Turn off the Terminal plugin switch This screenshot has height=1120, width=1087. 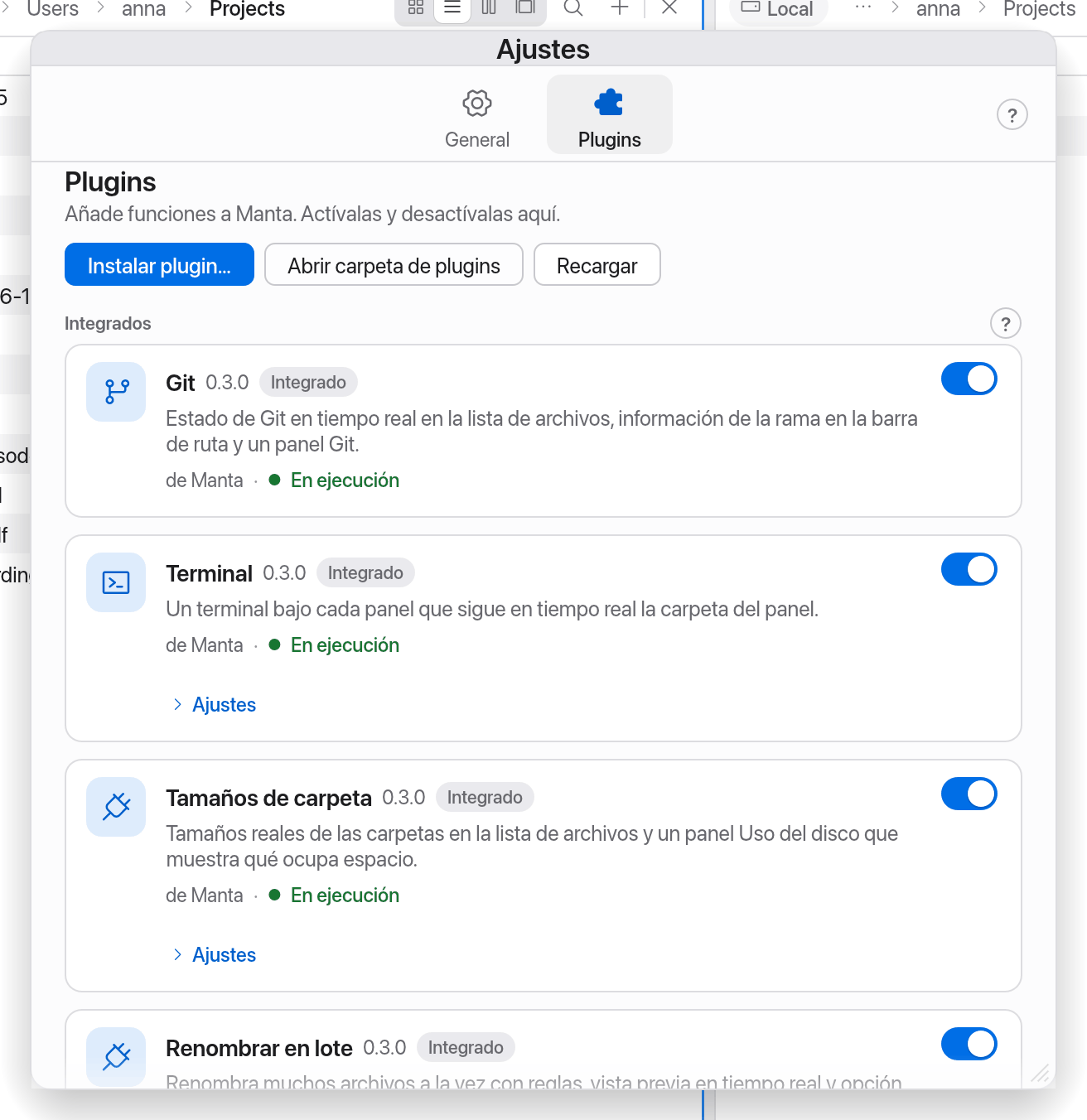(x=969, y=569)
